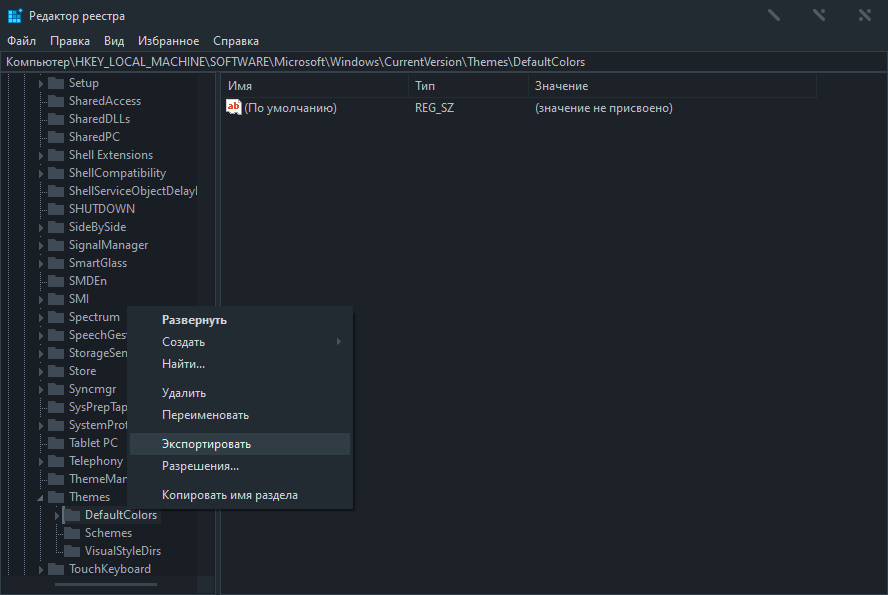Collapse the Themes tree node
The width and height of the screenshot is (888, 595).
point(41,497)
